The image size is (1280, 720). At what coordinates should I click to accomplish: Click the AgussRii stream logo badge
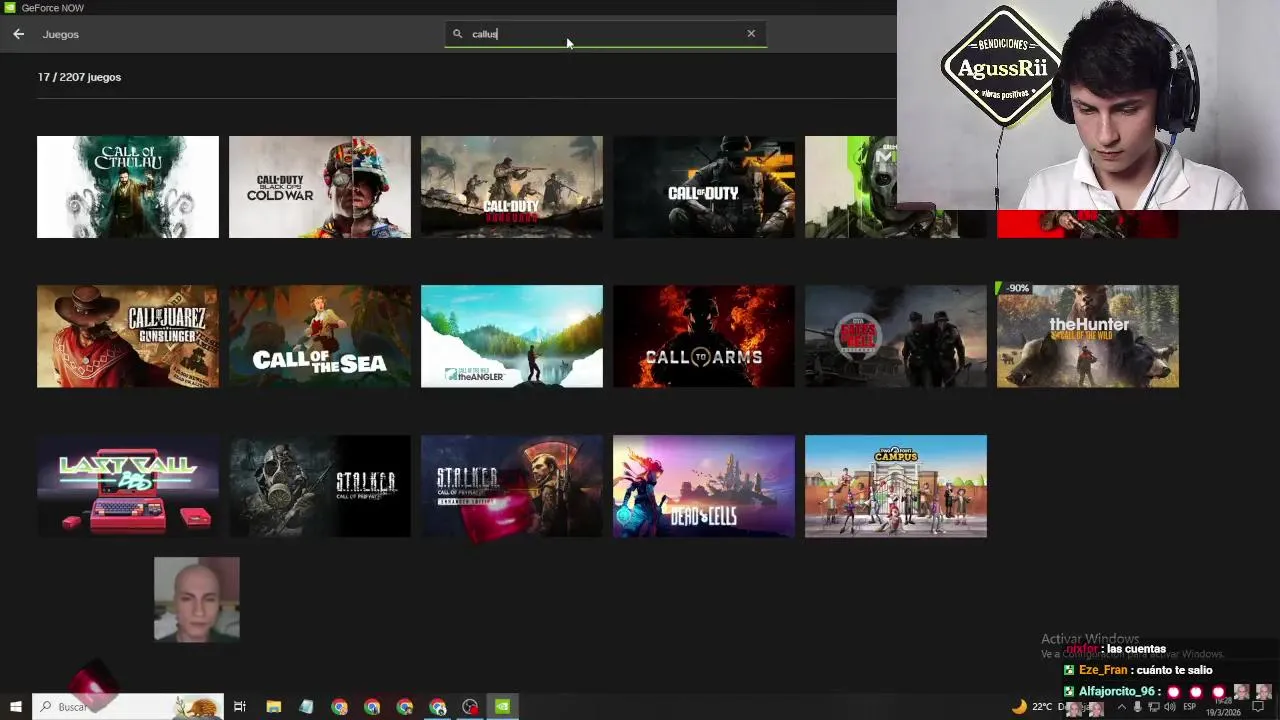pos(1002,68)
